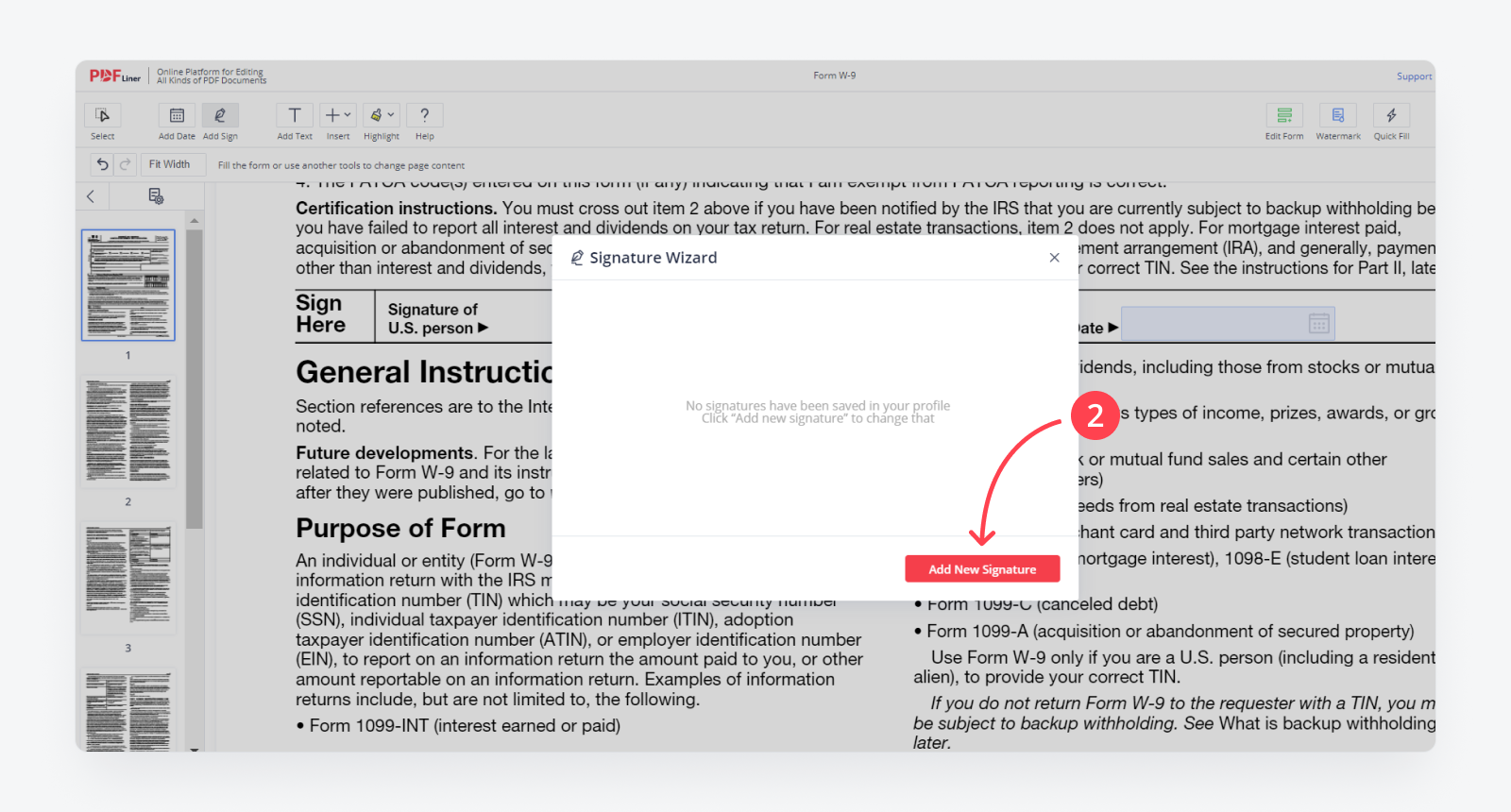Open the Highlight tool dropdown
The image size is (1511, 812).
point(382,115)
